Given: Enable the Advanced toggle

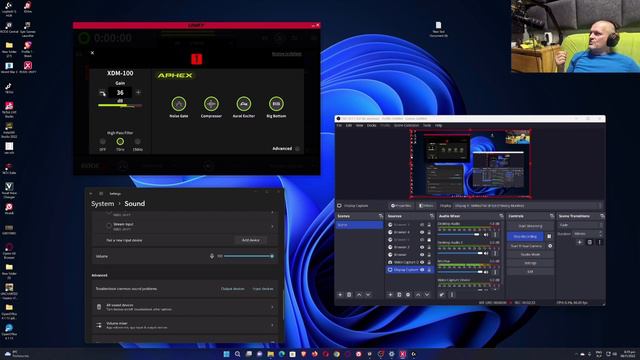Looking at the screenshot, I should (x=297, y=149).
